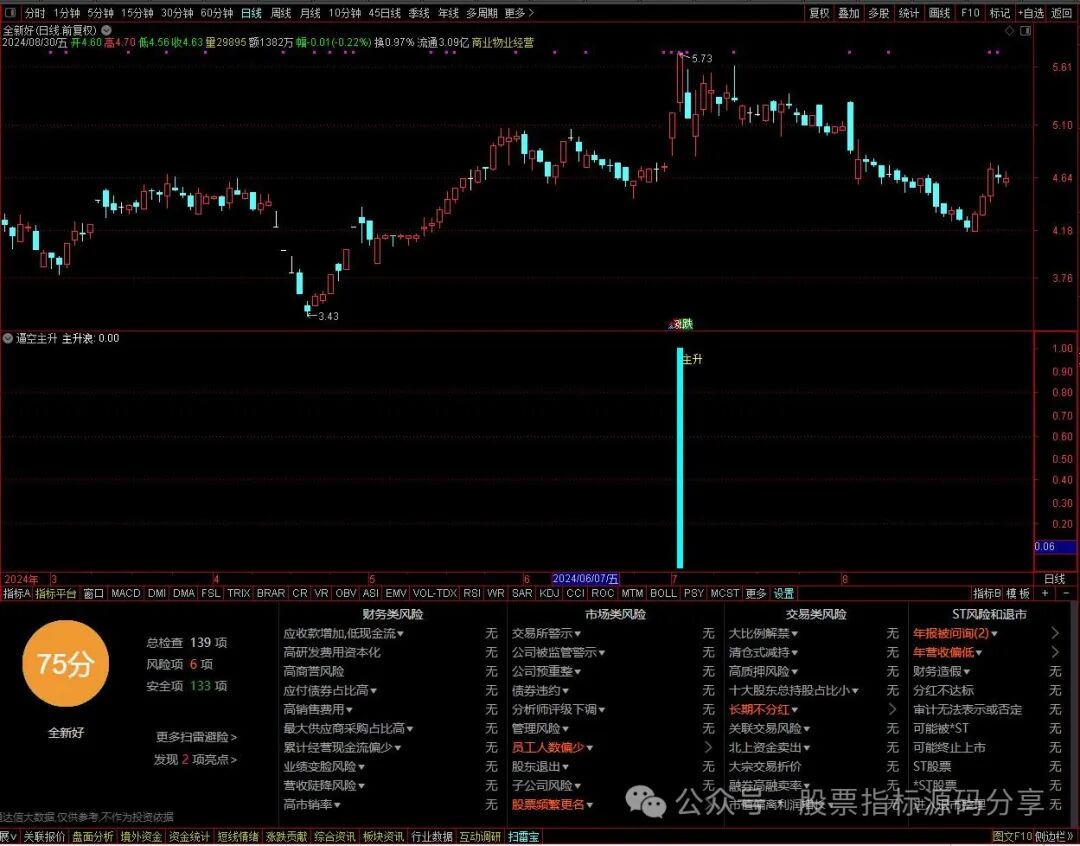Open the 统计 statistics tool
Viewport: 1080px width, 846px height.
(x=909, y=13)
